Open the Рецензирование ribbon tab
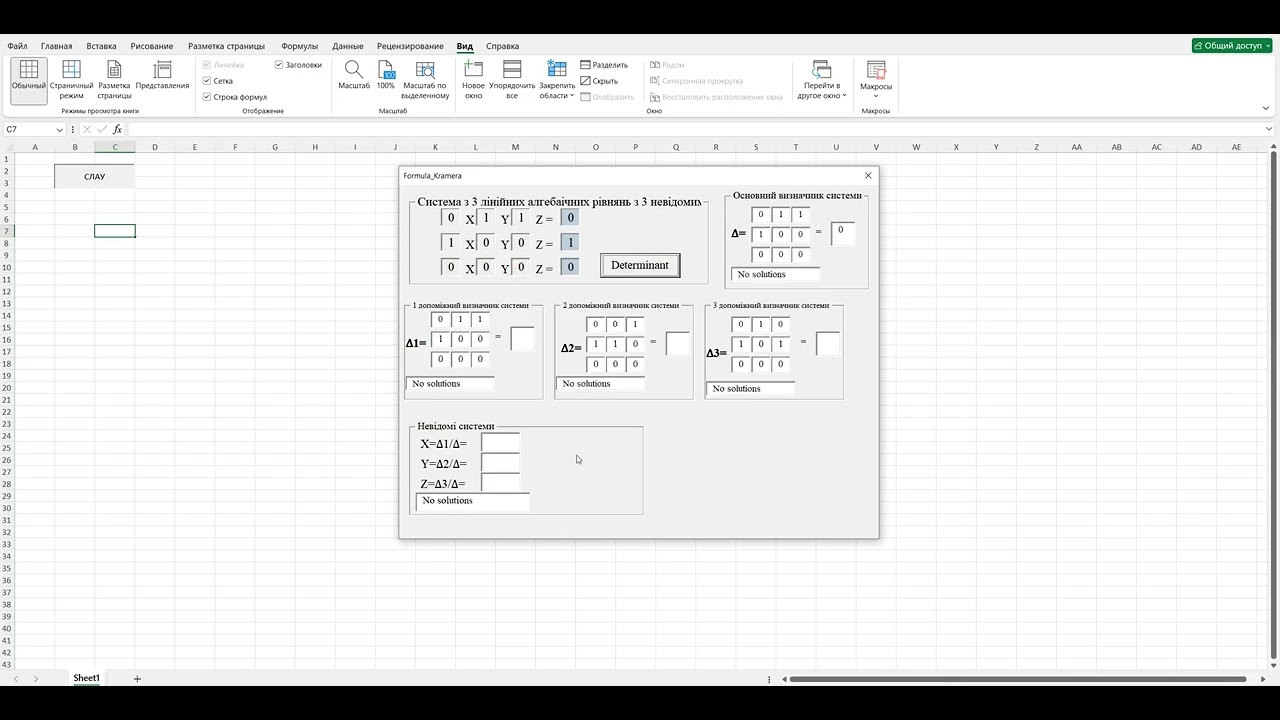1280x720 pixels. 410,46
